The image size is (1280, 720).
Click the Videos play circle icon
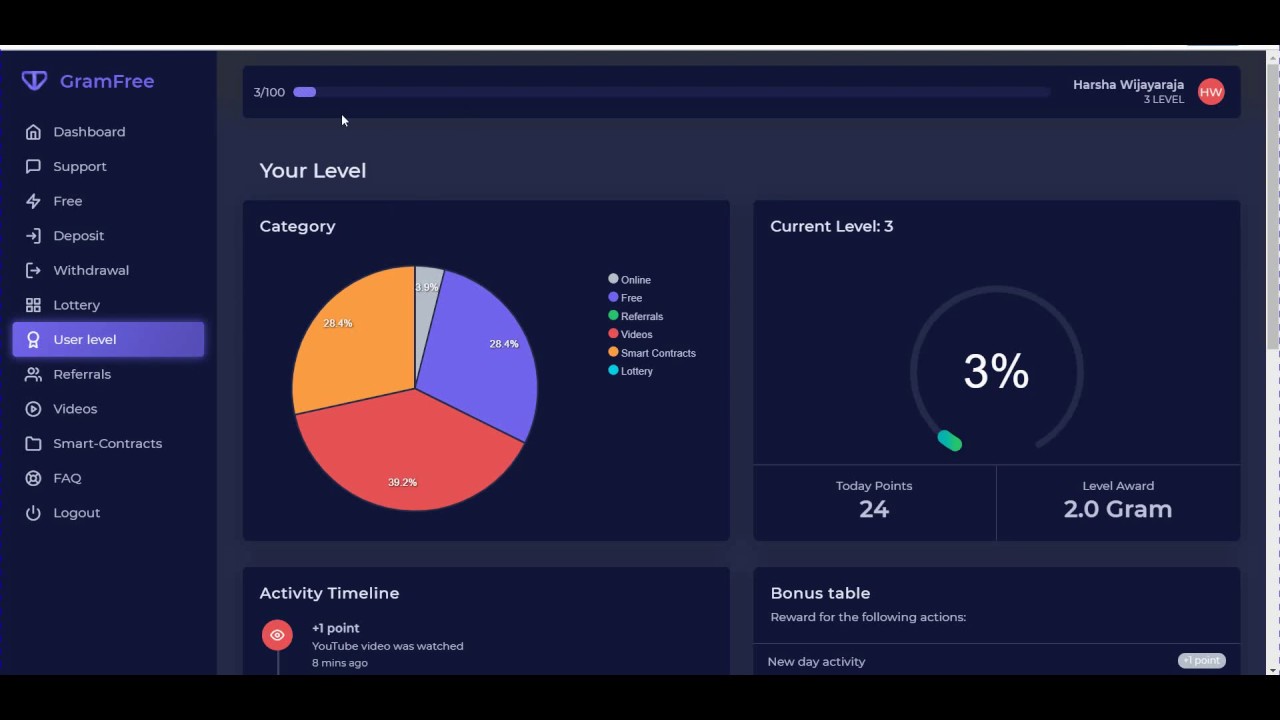pos(33,409)
